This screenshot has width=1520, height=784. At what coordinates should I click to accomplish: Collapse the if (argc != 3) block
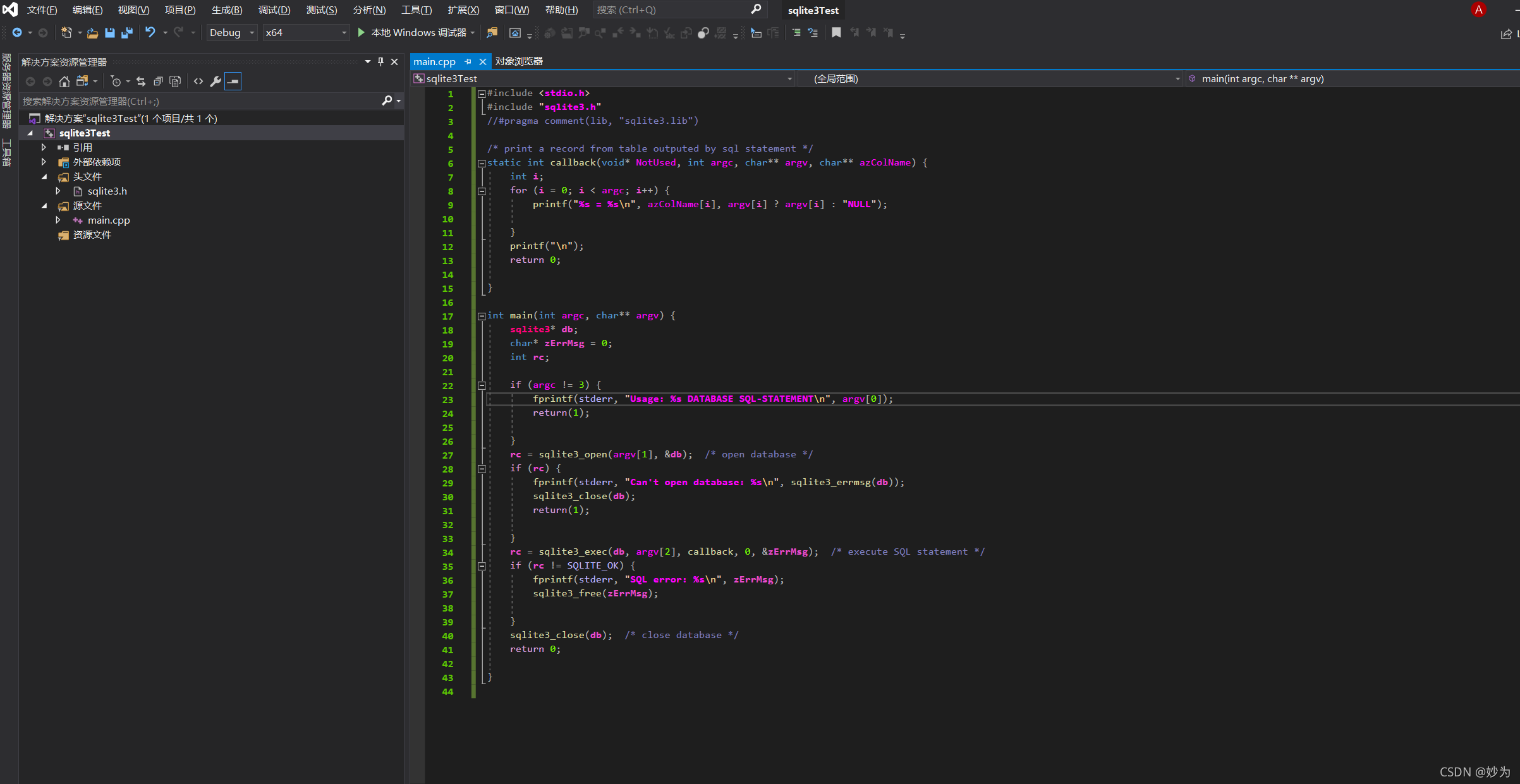tap(482, 385)
